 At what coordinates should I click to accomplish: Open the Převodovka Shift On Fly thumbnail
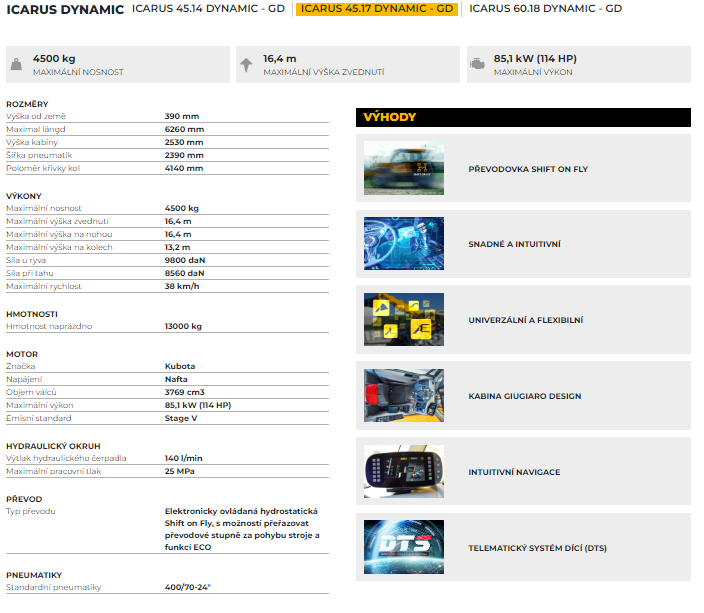pyautogui.click(x=404, y=168)
